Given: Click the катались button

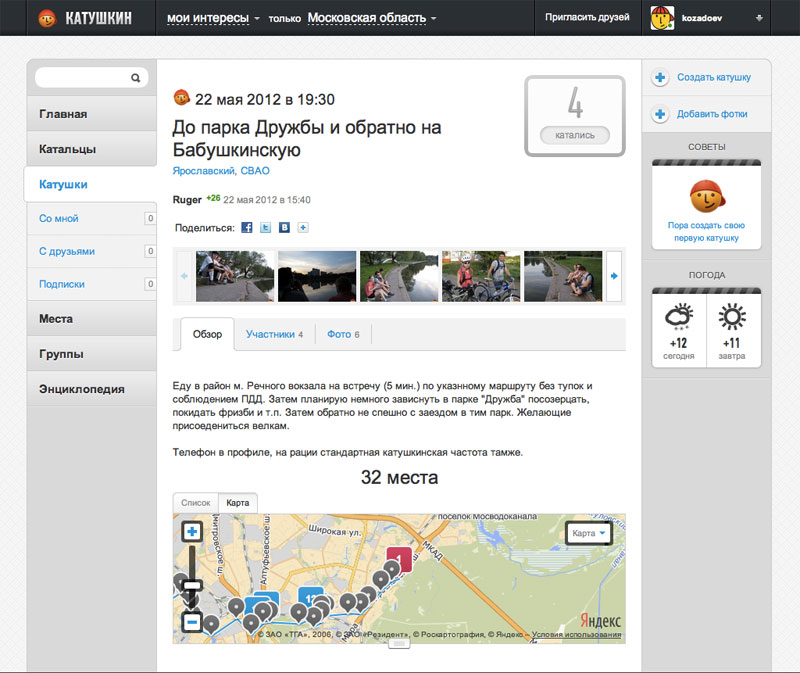Looking at the screenshot, I should (575, 135).
